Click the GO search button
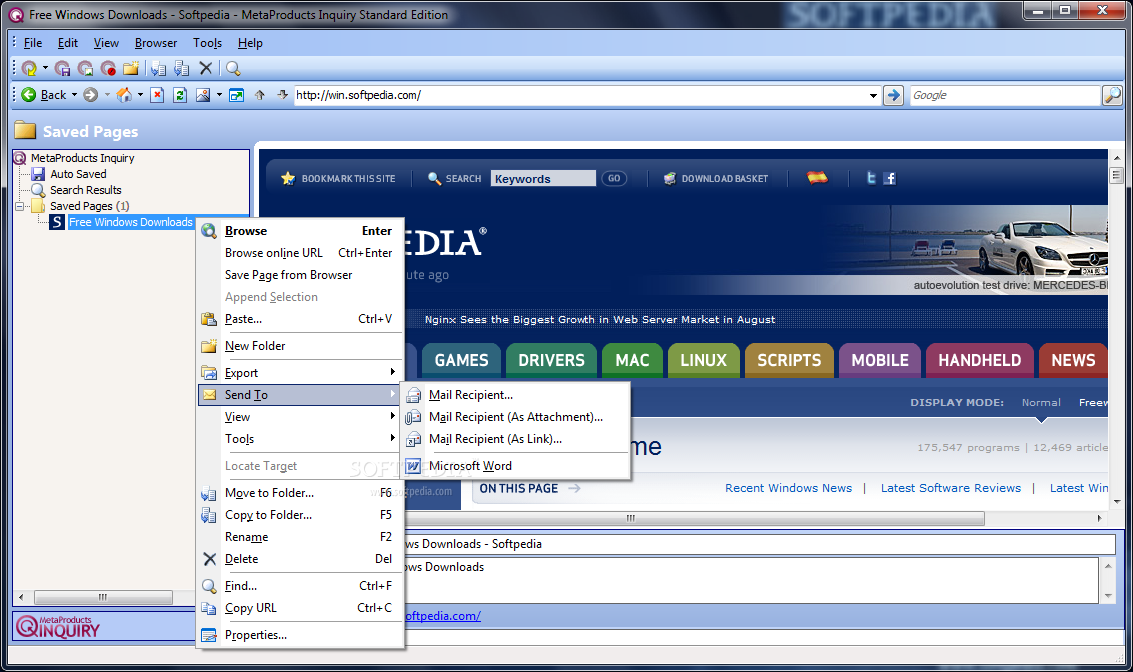The image size is (1133, 672). pos(613,178)
